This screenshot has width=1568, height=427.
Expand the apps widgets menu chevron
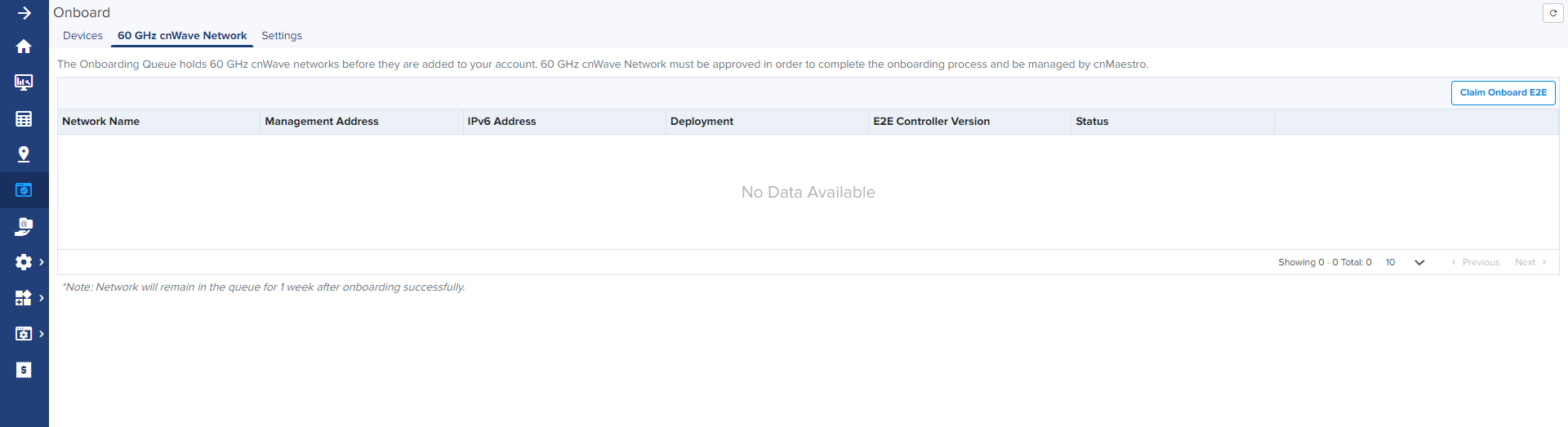click(42, 298)
